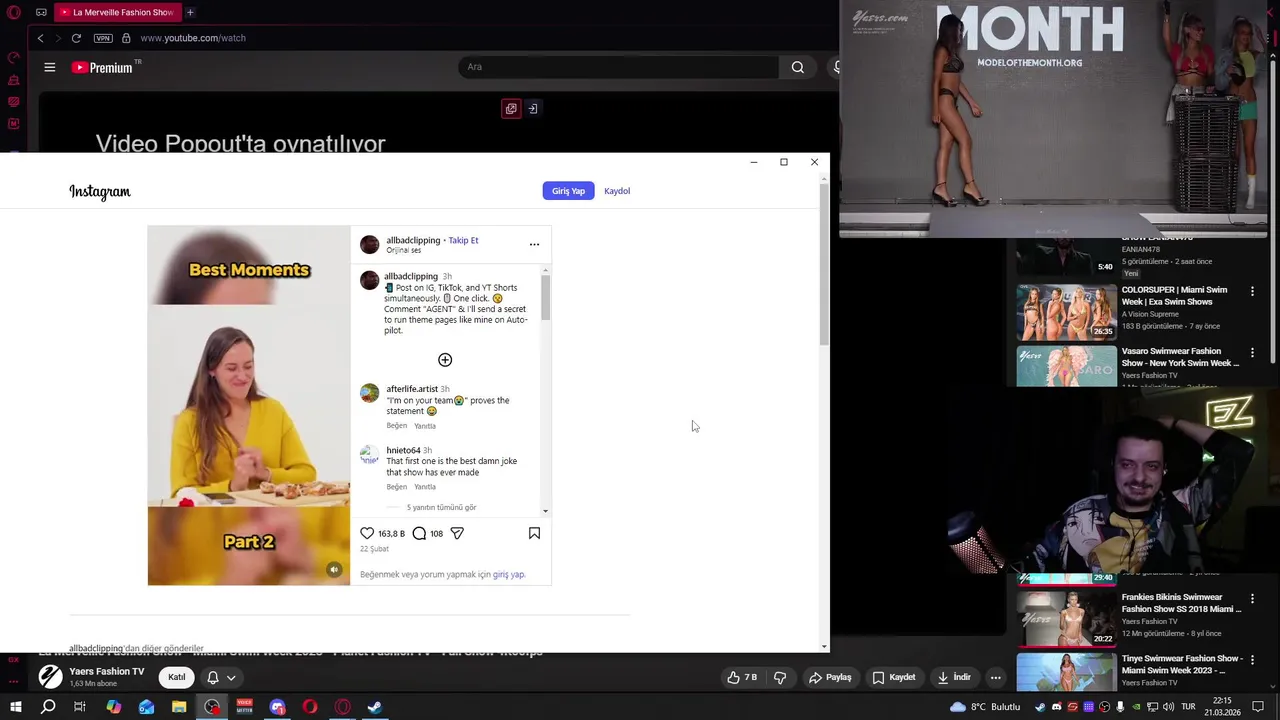
Task: Open weather widget 8°C Bulutlu
Action: pos(985,707)
